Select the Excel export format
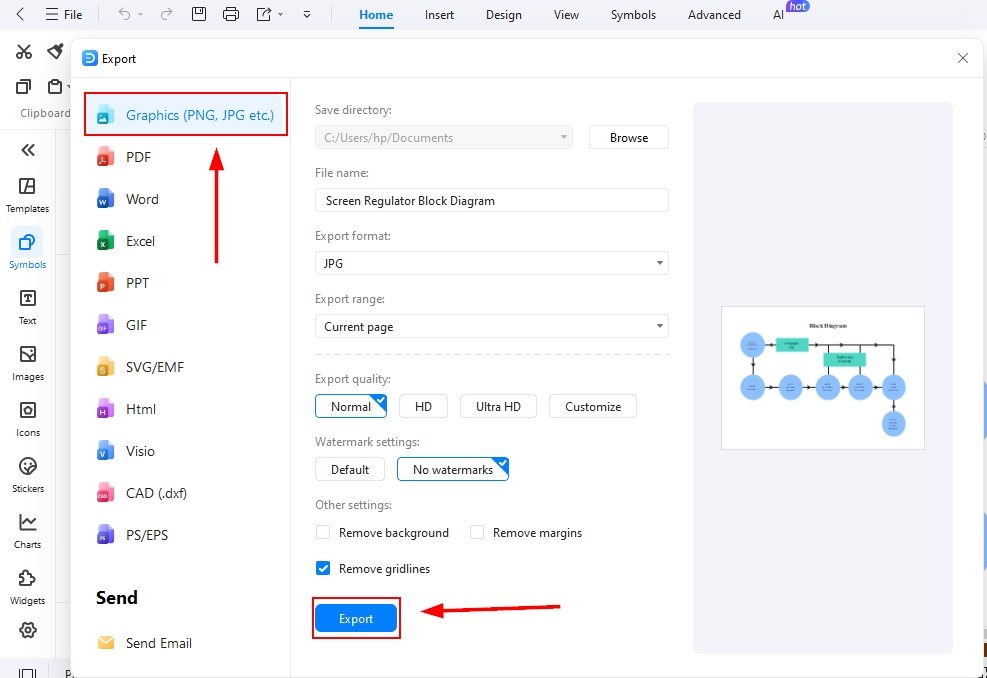Viewport: 987px width, 678px height. click(x=139, y=241)
